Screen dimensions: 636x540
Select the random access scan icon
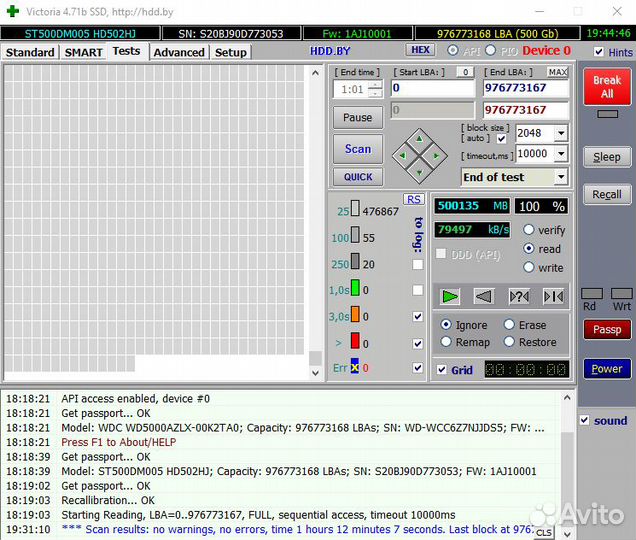coord(519,296)
